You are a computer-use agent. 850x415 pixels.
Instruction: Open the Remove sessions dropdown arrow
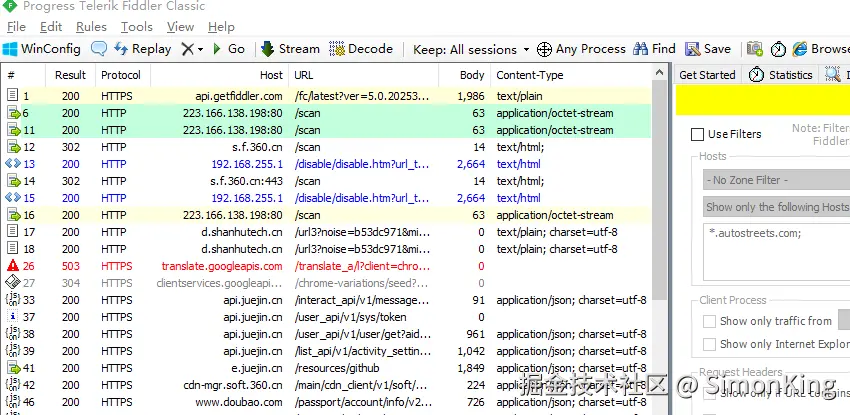click(x=200, y=49)
